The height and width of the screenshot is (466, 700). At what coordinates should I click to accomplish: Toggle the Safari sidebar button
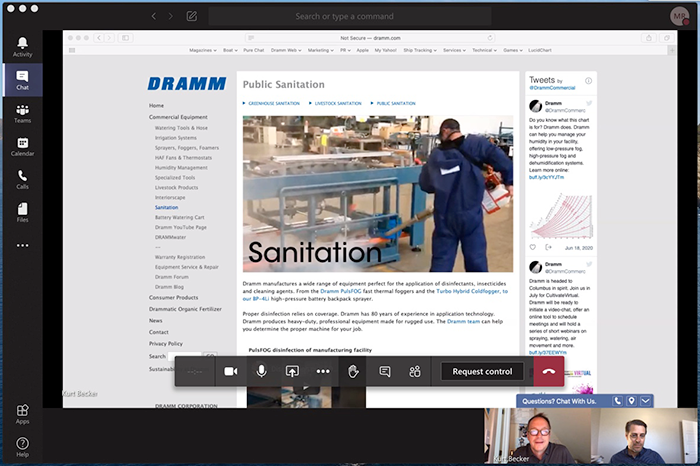pos(125,38)
